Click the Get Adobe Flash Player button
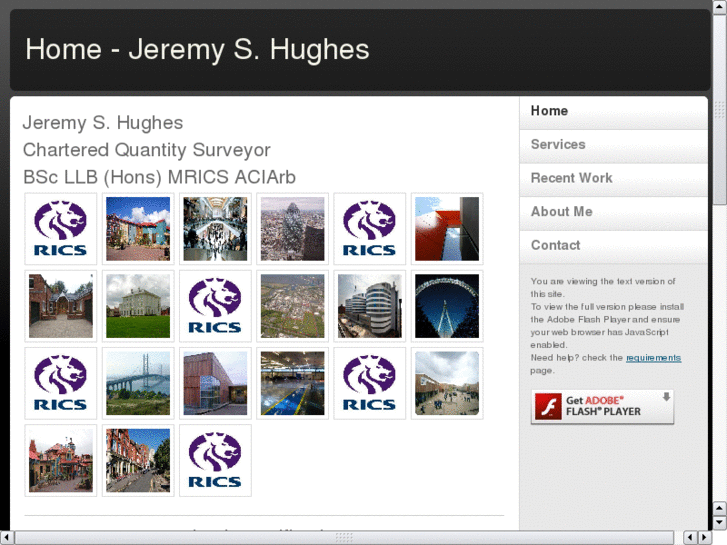The width and height of the screenshot is (727, 545). click(602, 407)
